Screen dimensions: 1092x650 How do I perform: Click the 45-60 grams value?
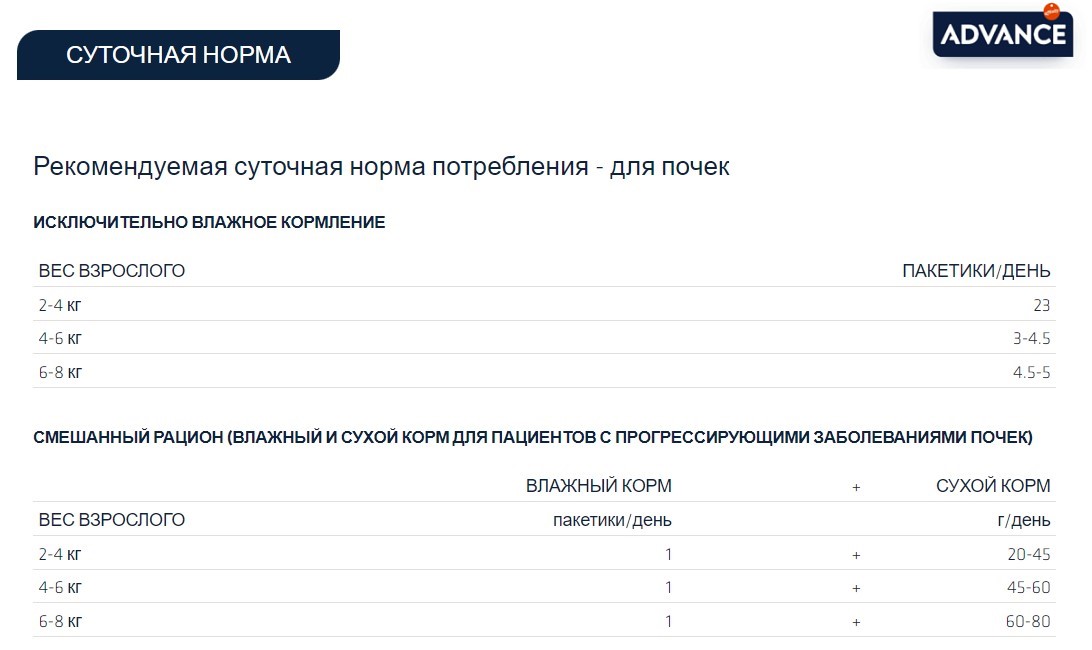1029,587
